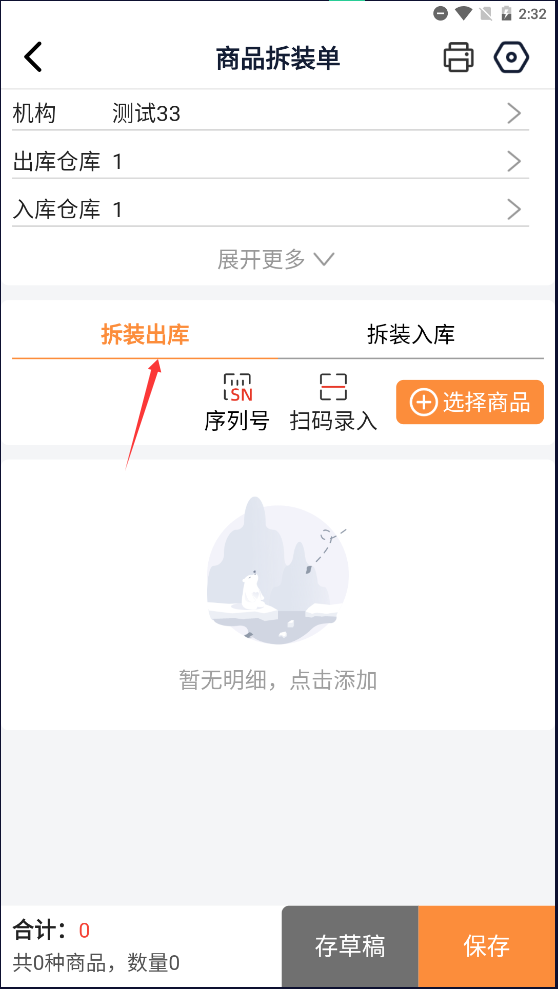Tap the Wi-Fi icon in status bar
The height and width of the screenshot is (989, 558).
click(464, 14)
